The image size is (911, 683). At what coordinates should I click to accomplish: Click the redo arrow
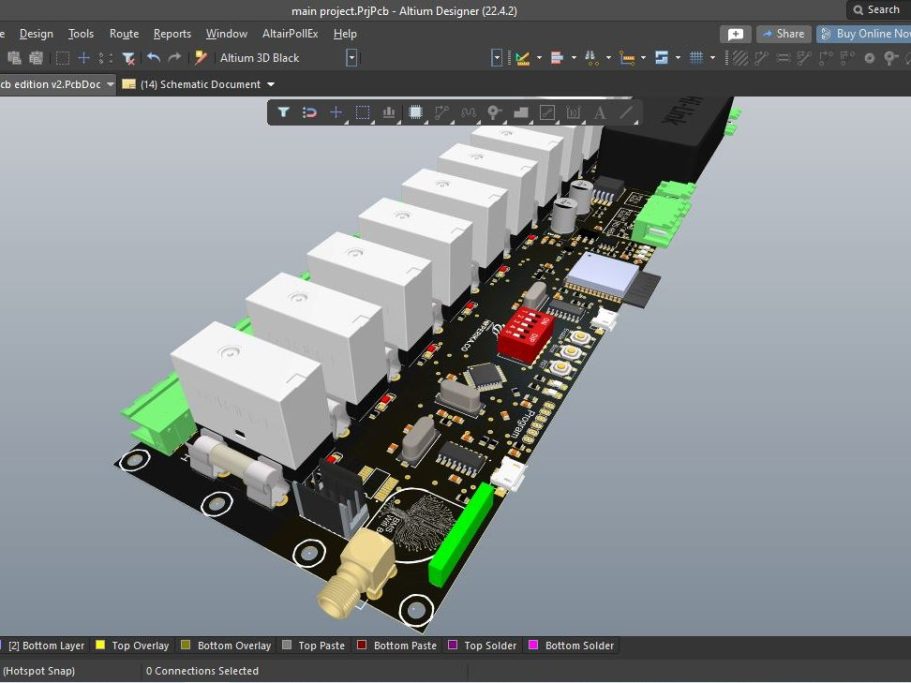point(174,57)
